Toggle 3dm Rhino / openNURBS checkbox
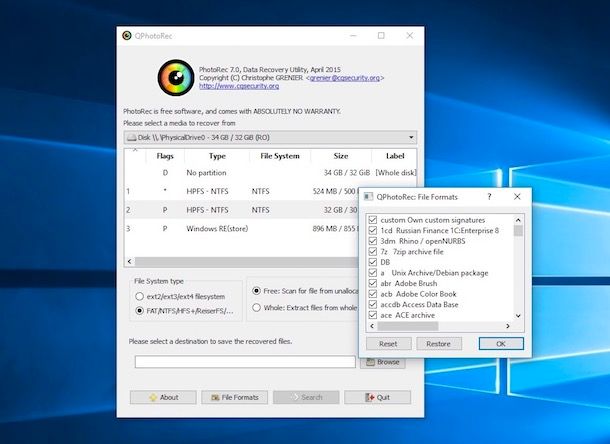 coord(372,241)
